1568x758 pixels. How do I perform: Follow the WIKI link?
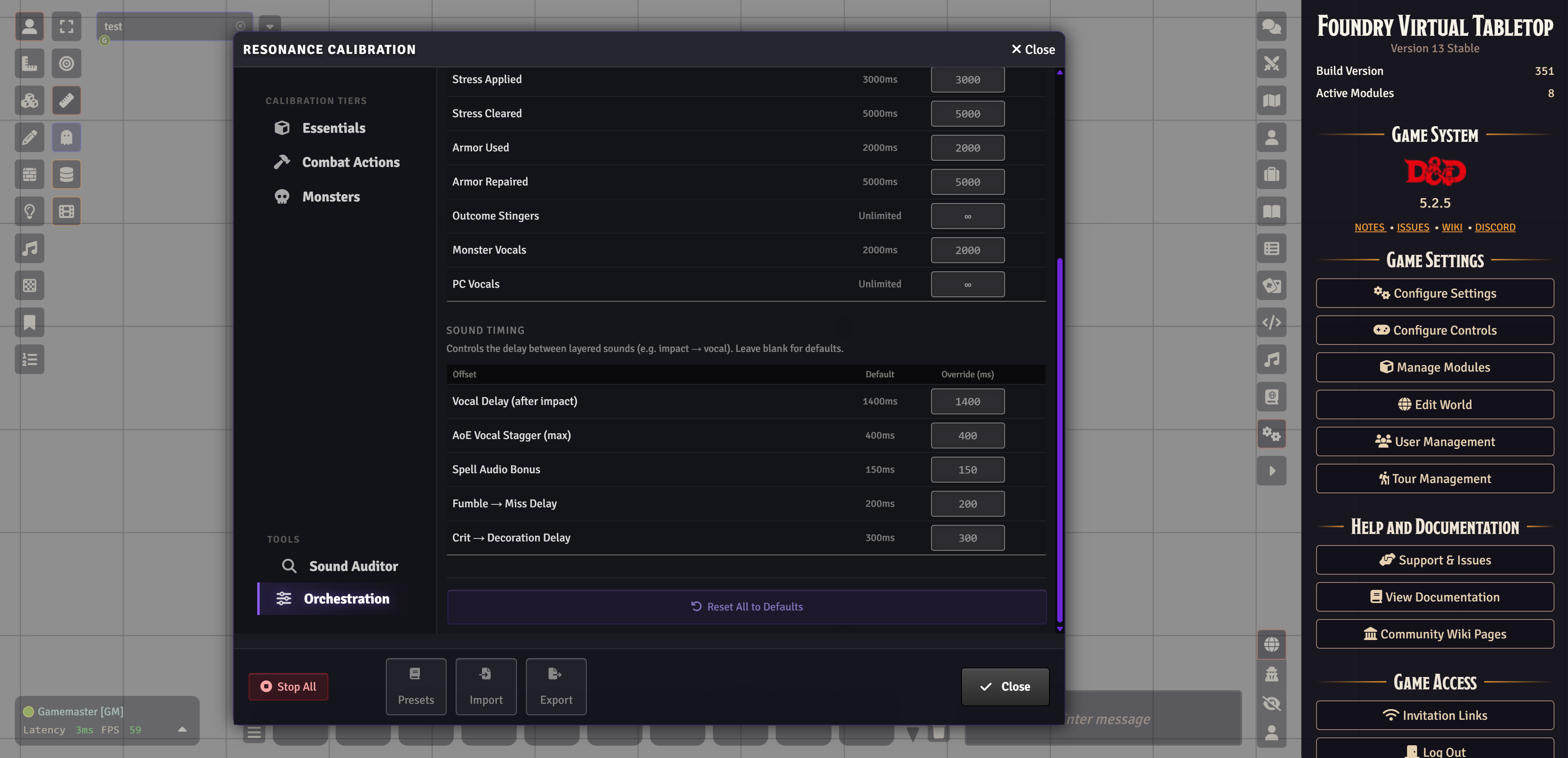tap(1451, 227)
